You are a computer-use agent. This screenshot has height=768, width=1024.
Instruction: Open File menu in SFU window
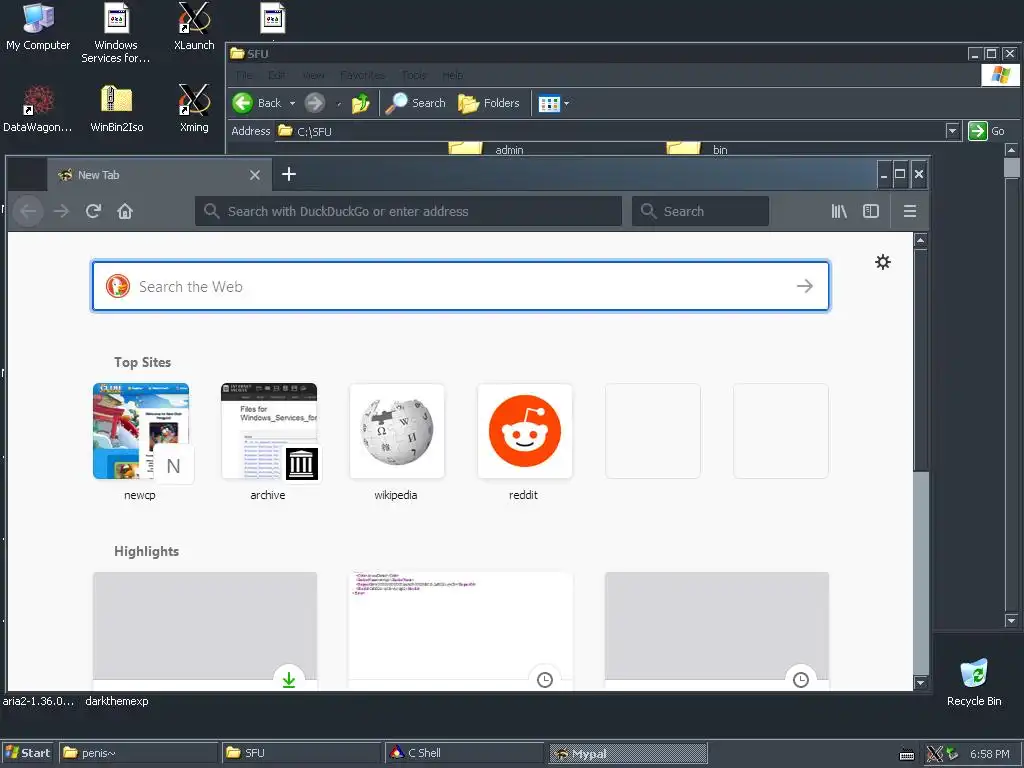(244, 75)
